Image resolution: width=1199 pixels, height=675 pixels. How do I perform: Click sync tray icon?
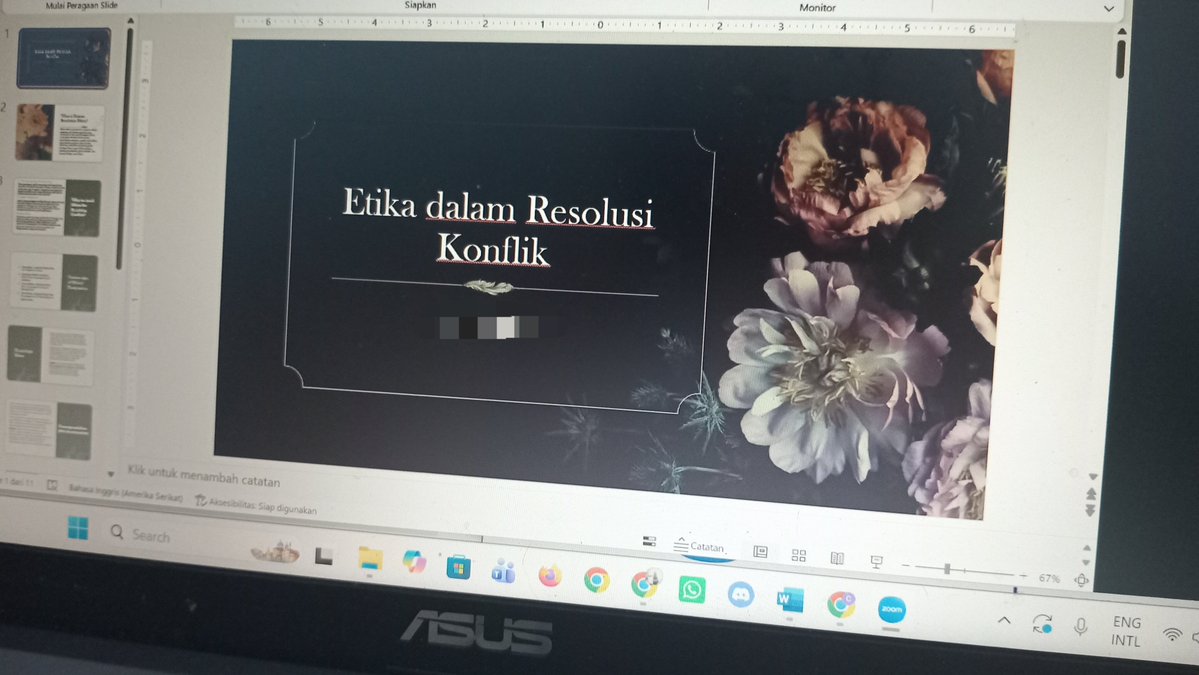click(x=1042, y=624)
